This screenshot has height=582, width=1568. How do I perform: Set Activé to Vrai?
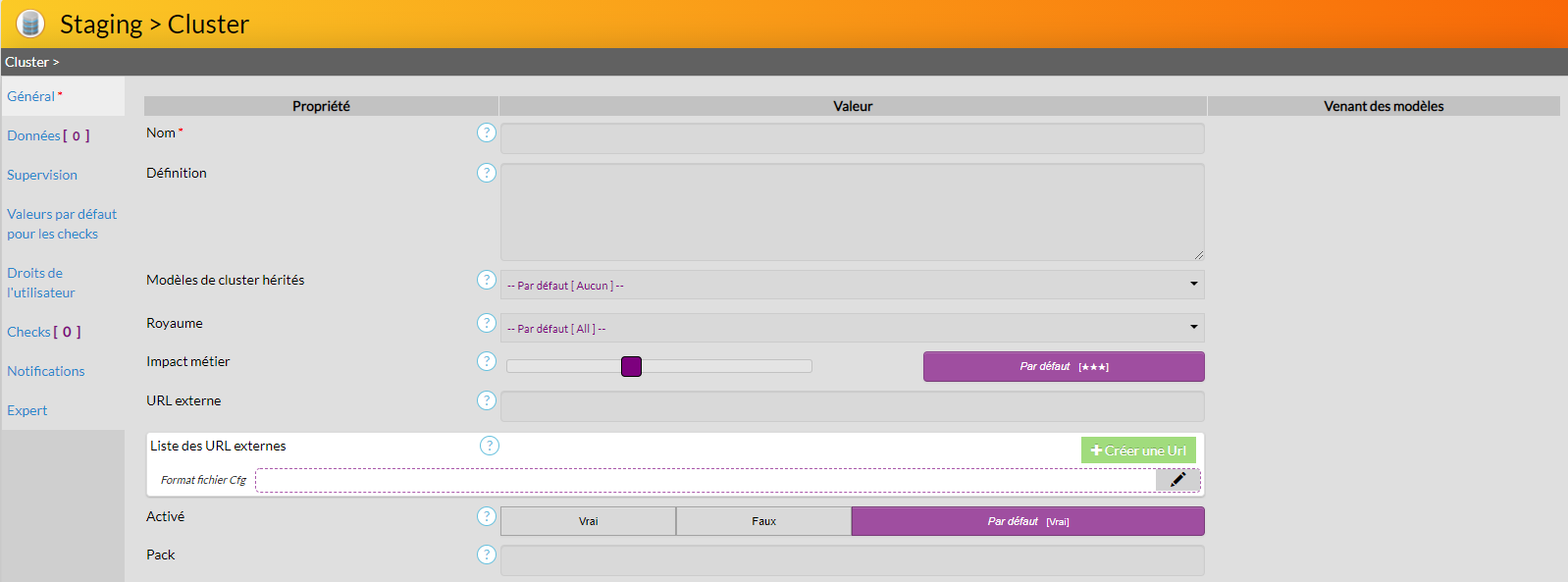588,521
